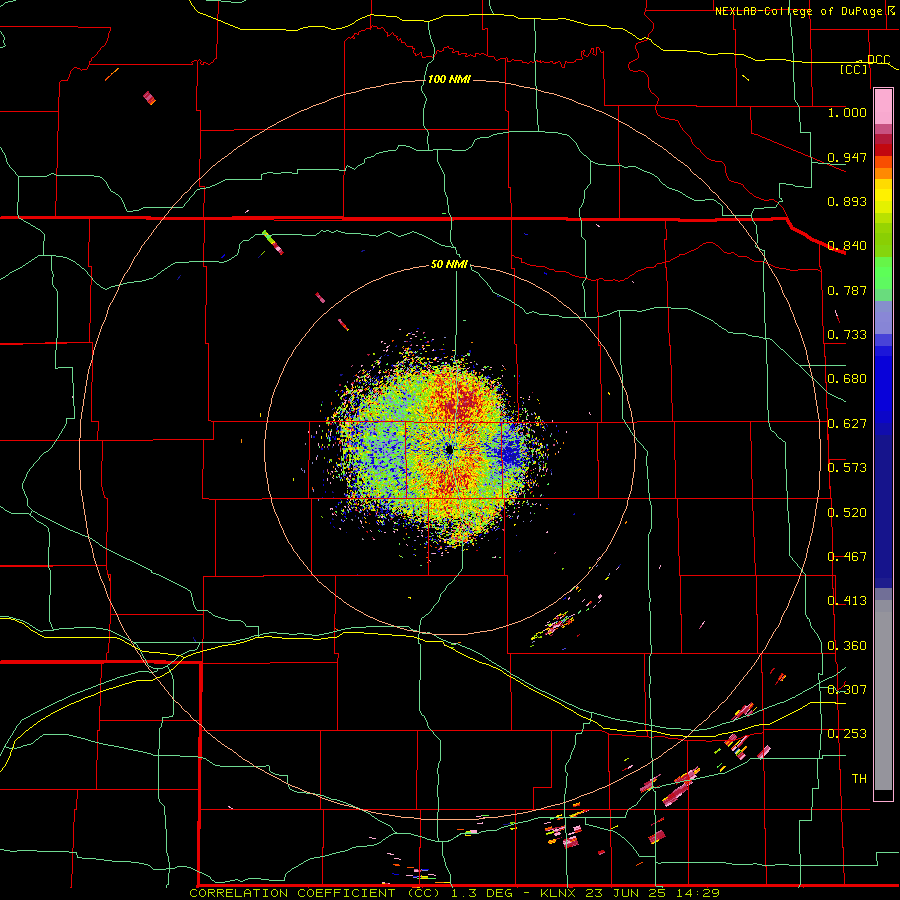This screenshot has width=900, height=900.
Task: Select the 0.680 scale value
Action: point(847,379)
